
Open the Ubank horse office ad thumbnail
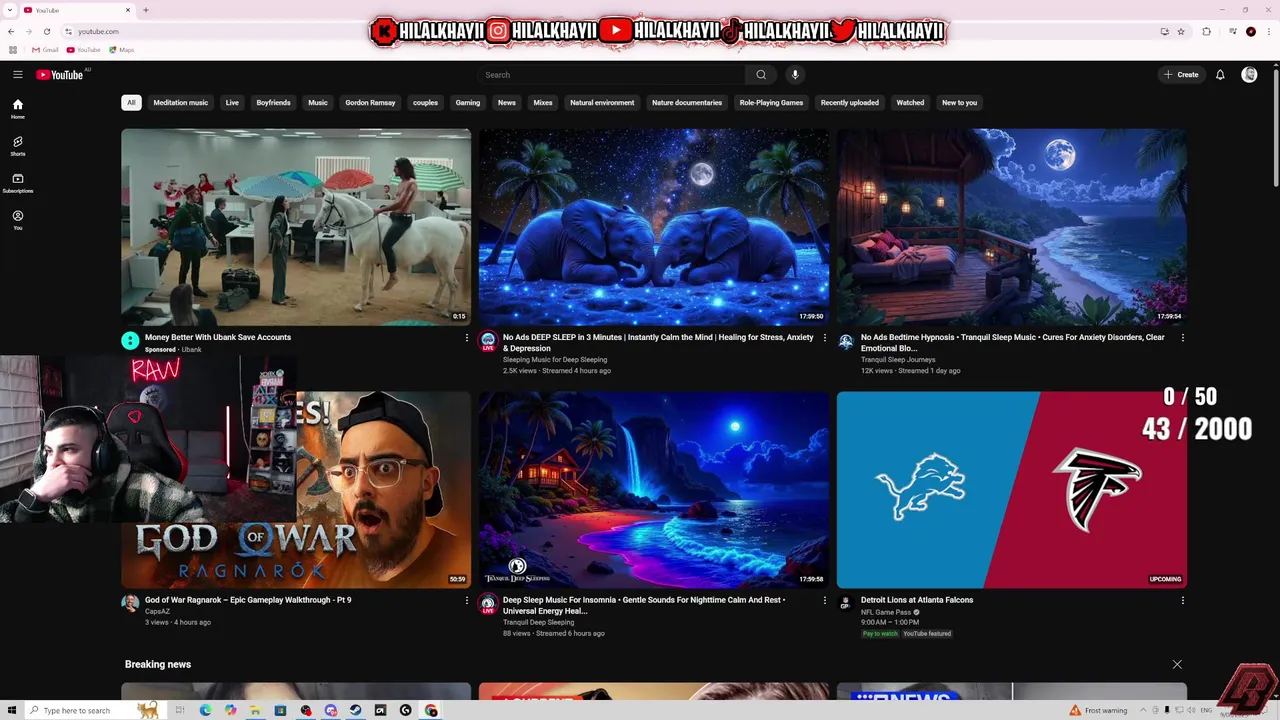tap(296, 227)
